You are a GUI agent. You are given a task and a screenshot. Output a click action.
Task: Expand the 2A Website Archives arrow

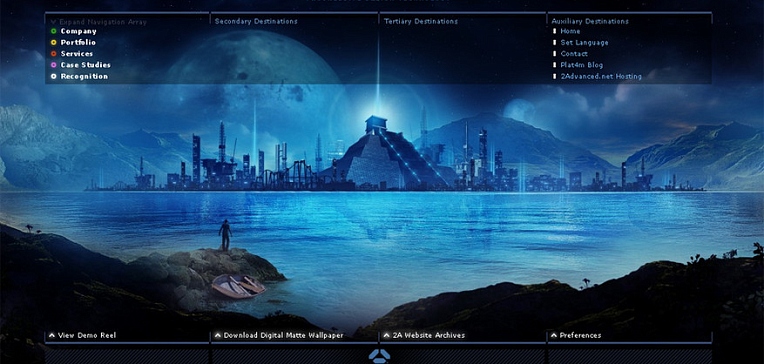tap(387, 335)
